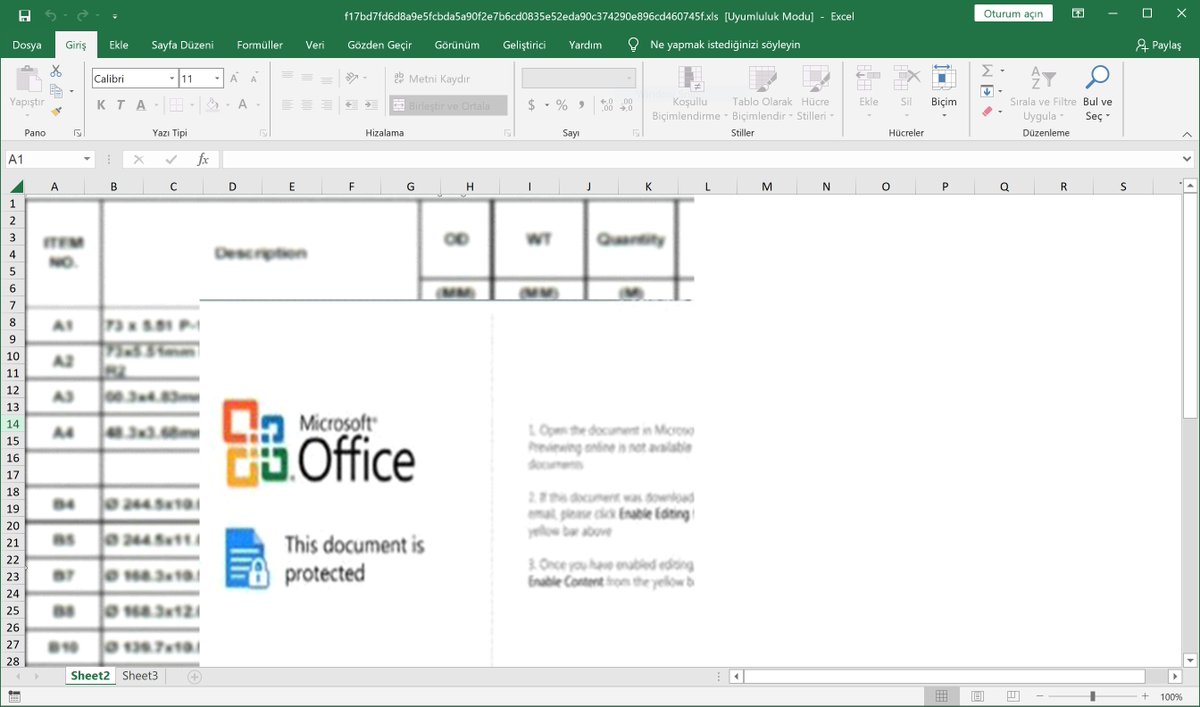
Task: Click the zoom out minus button
Action: [x=1042, y=696]
